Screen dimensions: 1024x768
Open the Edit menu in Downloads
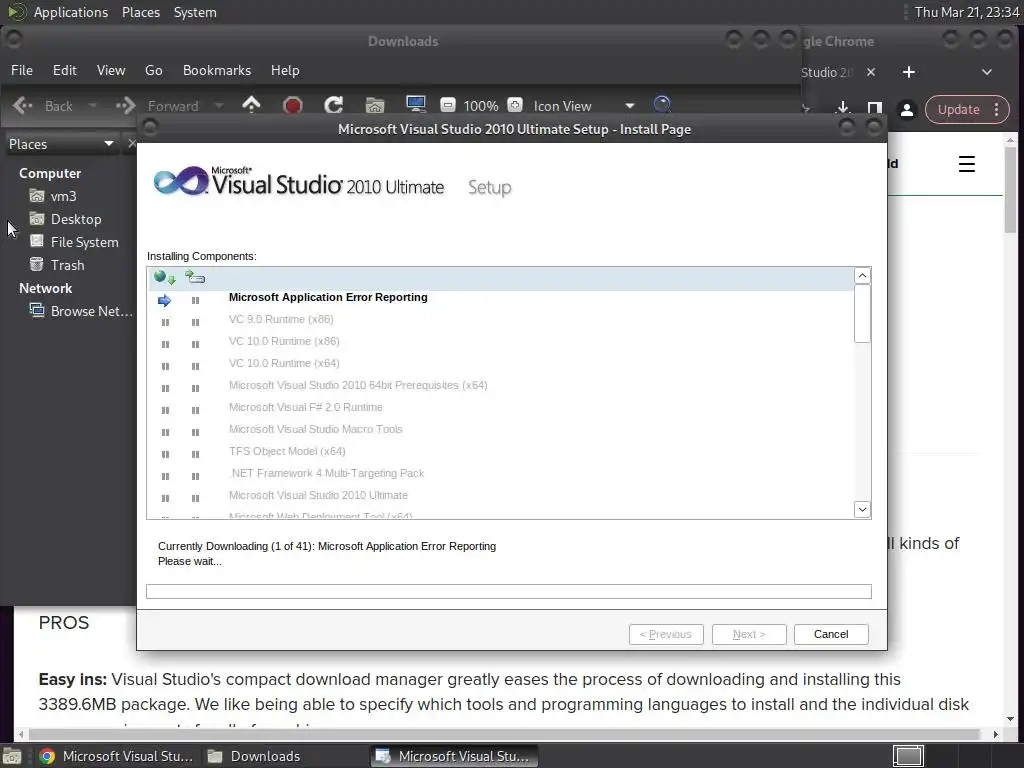[x=65, y=70]
